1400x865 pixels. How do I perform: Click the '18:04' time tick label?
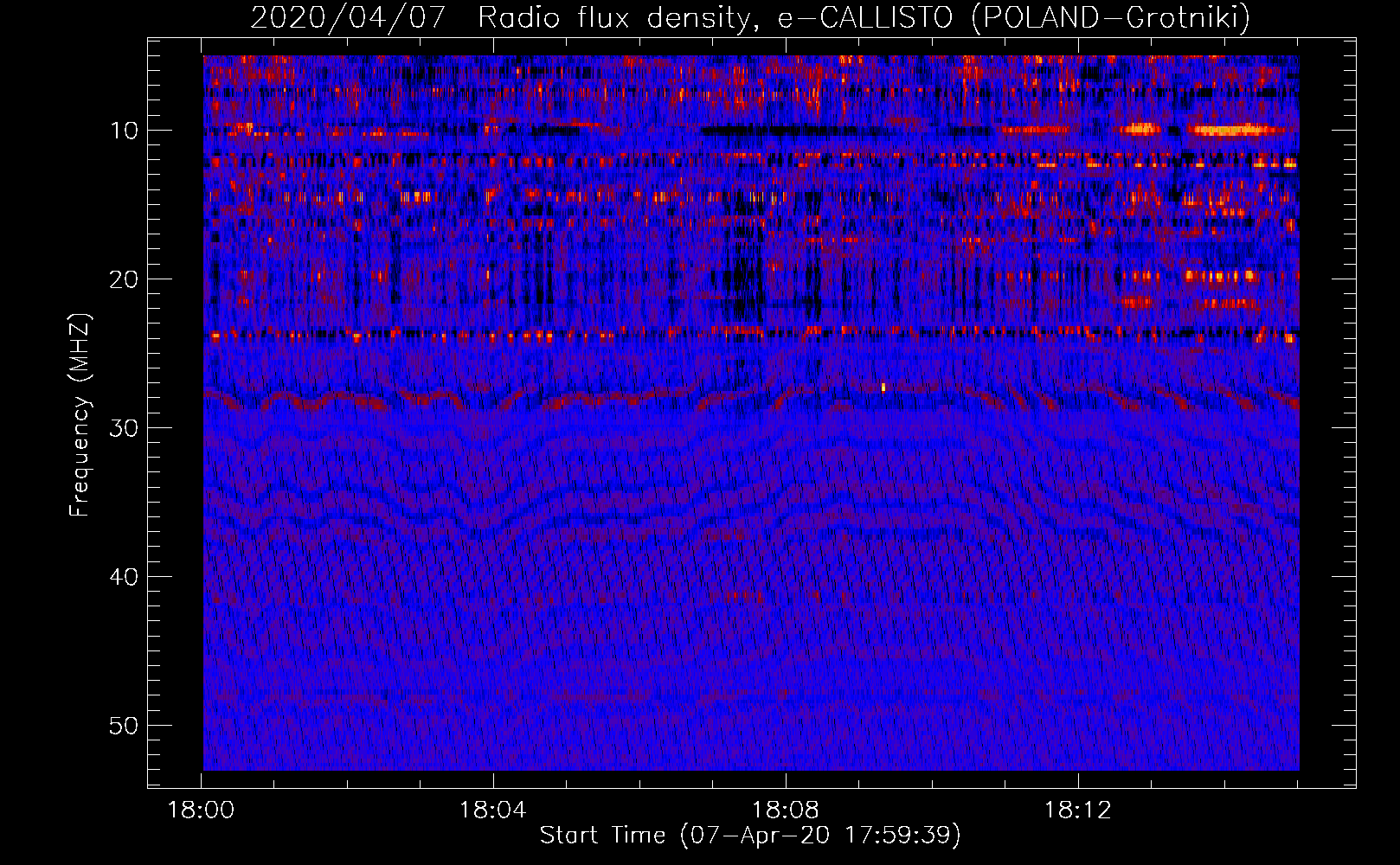[492, 811]
